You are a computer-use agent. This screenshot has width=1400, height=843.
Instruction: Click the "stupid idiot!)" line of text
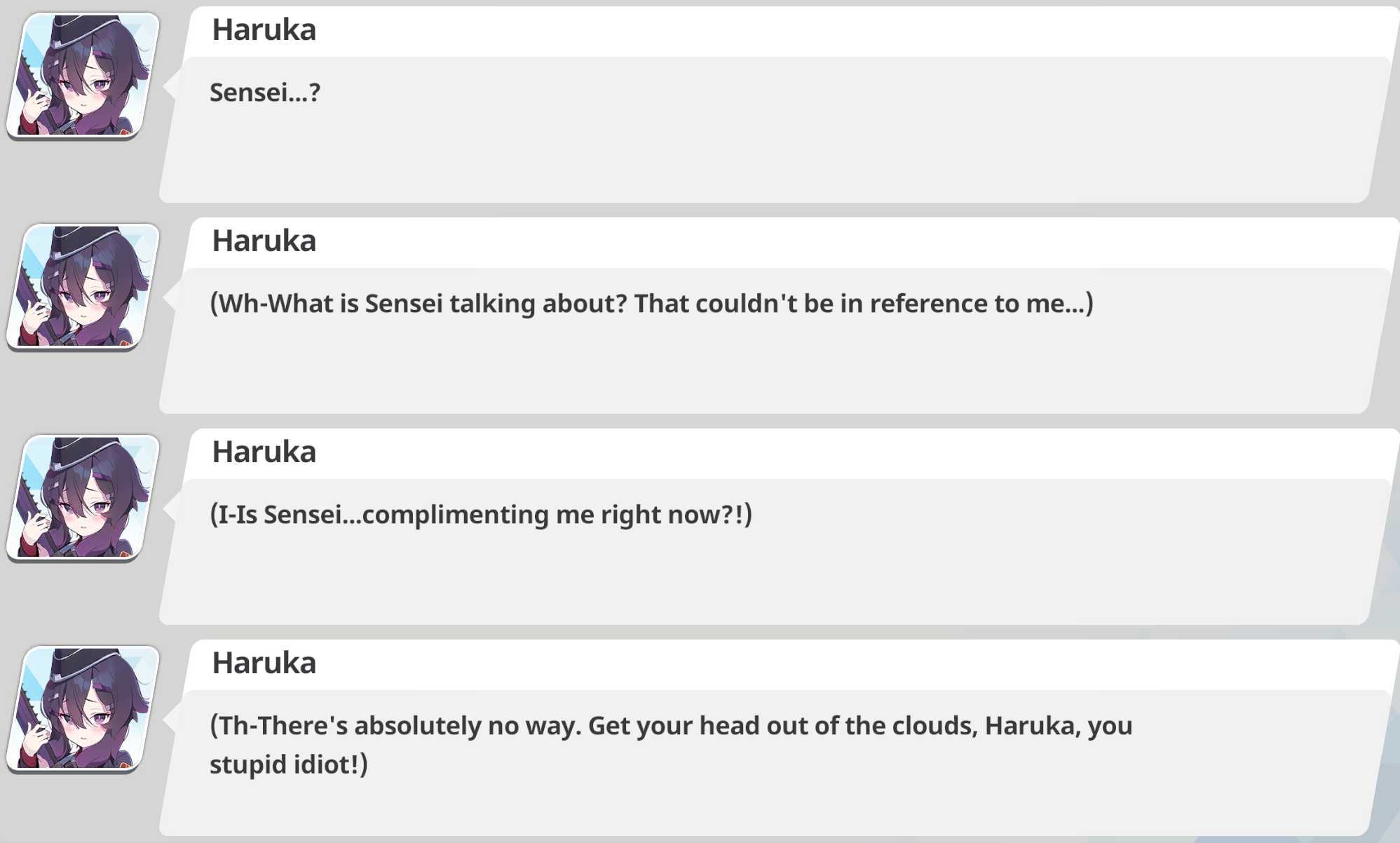click(289, 764)
